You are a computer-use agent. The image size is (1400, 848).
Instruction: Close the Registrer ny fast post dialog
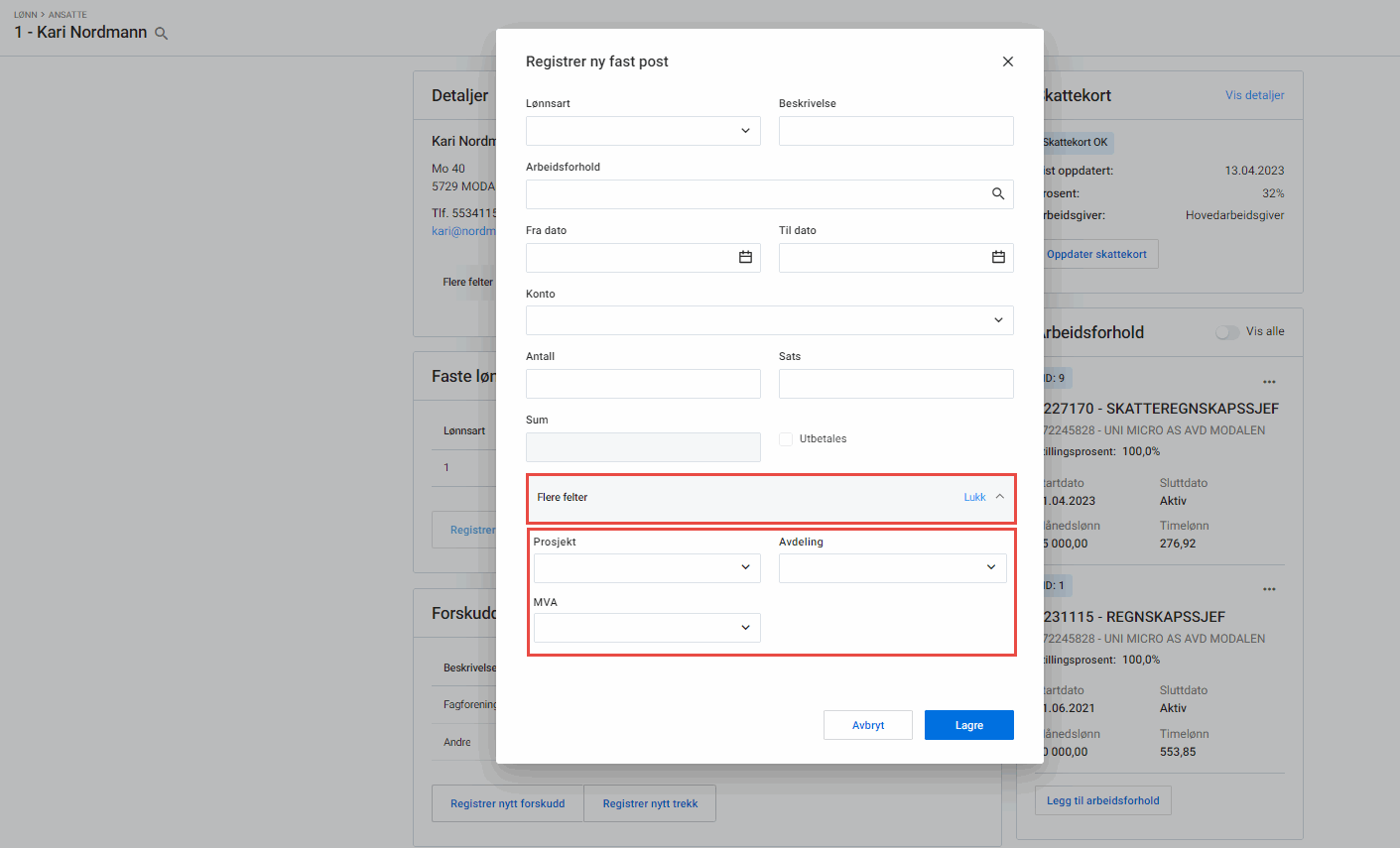1007,61
